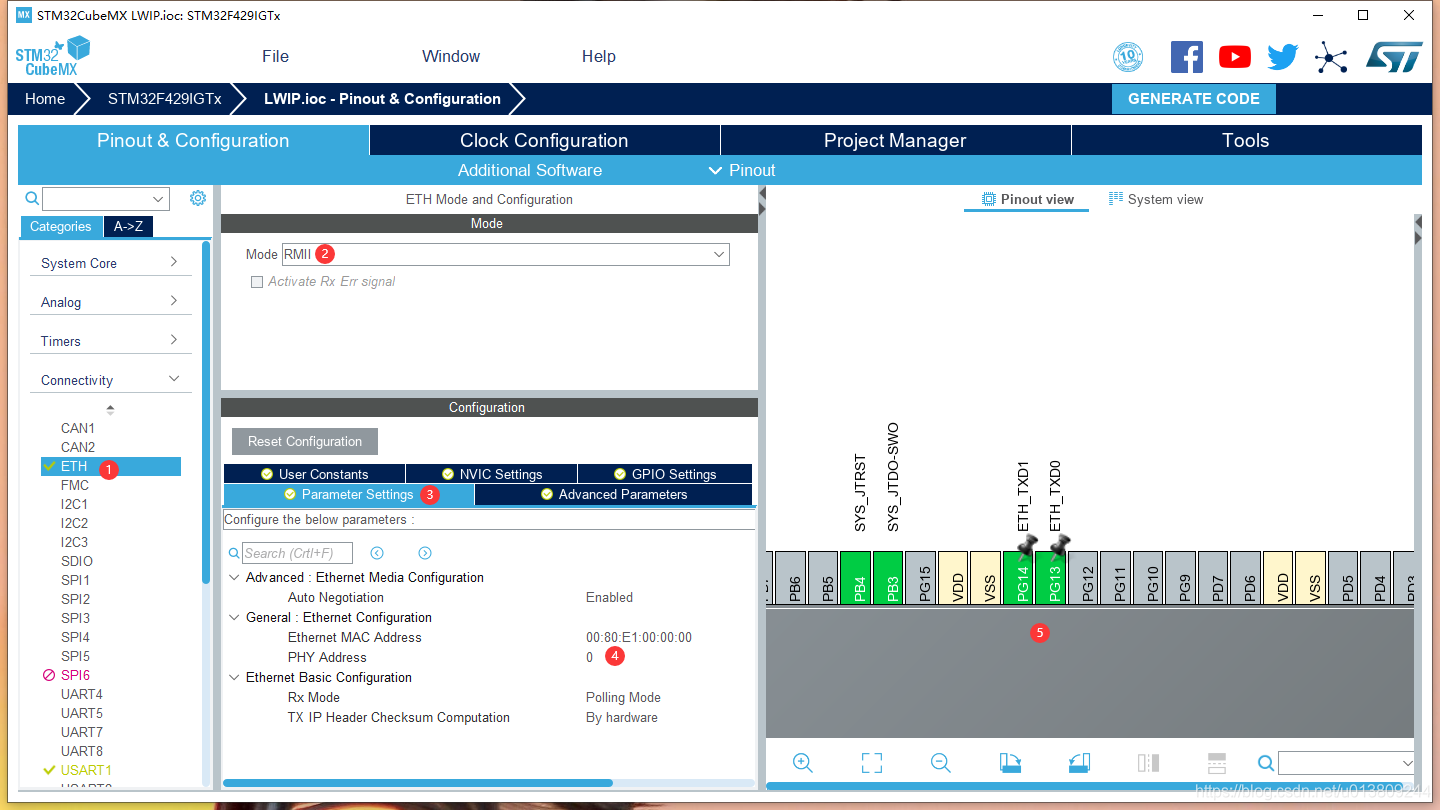Viewport: 1440px width, 810px height.
Task: Open the GPIO Settings tab
Action: point(665,474)
